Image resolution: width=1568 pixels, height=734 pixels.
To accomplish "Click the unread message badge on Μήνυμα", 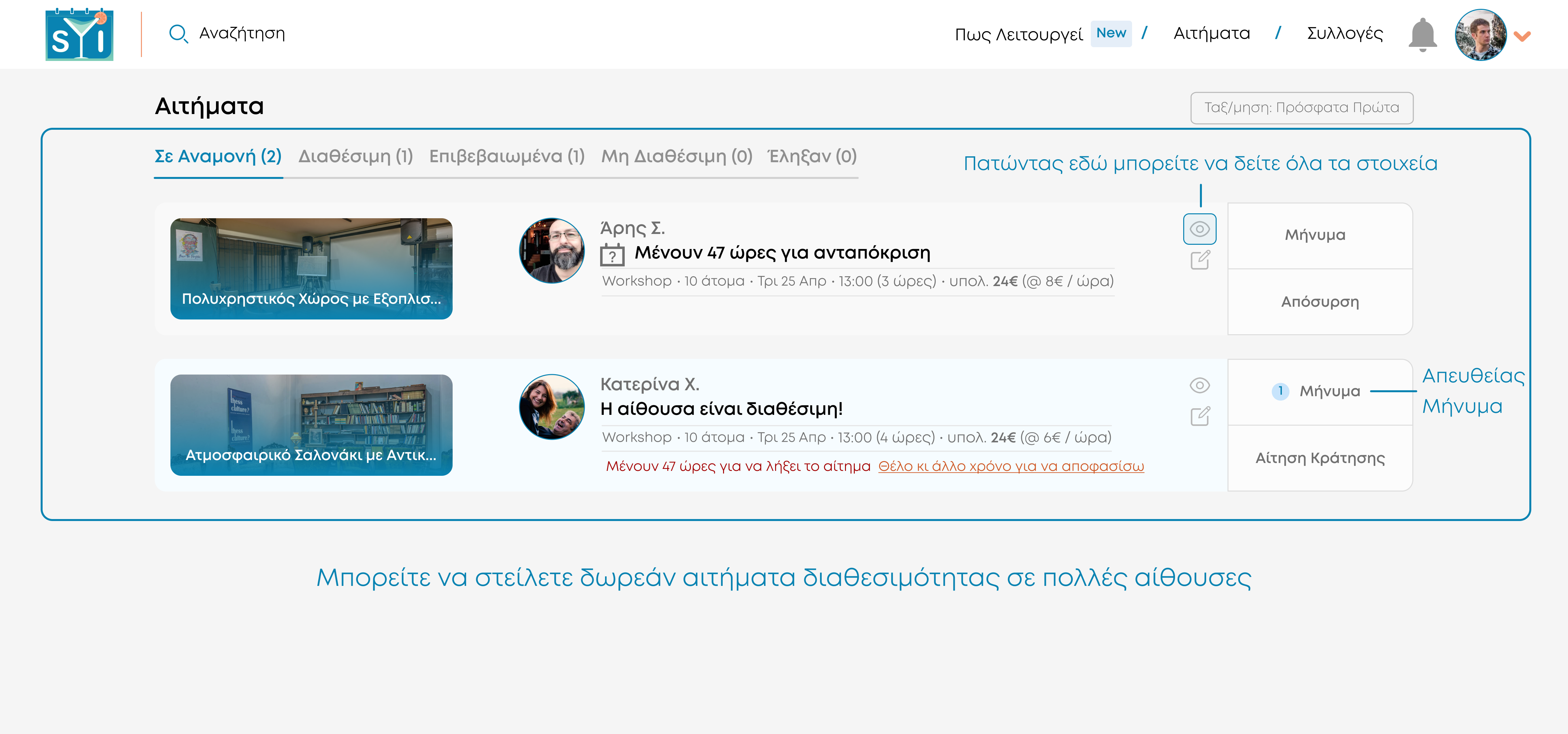I will (x=1280, y=391).
